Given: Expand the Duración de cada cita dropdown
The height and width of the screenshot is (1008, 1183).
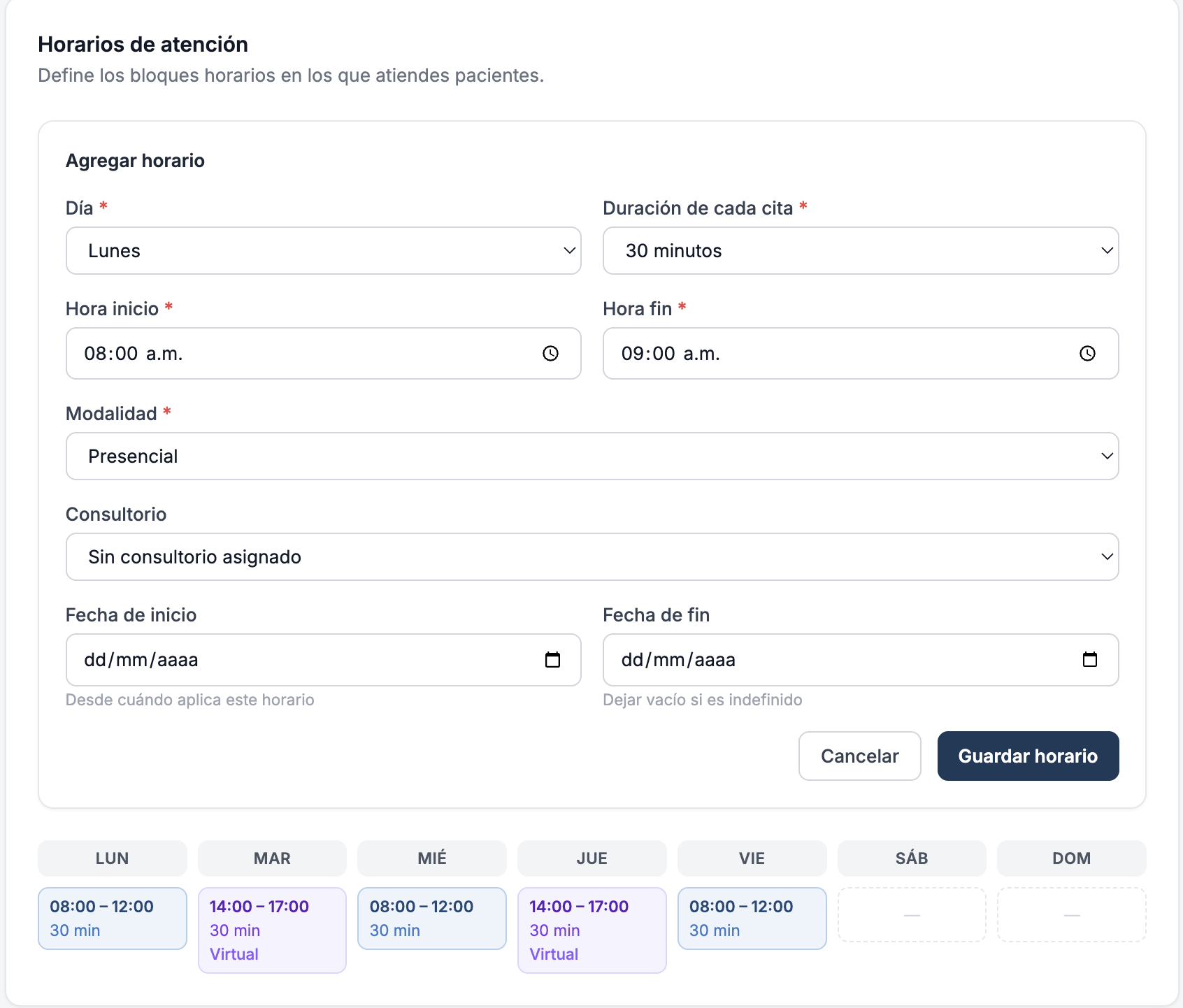Looking at the screenshot, I should pos(860,250).
